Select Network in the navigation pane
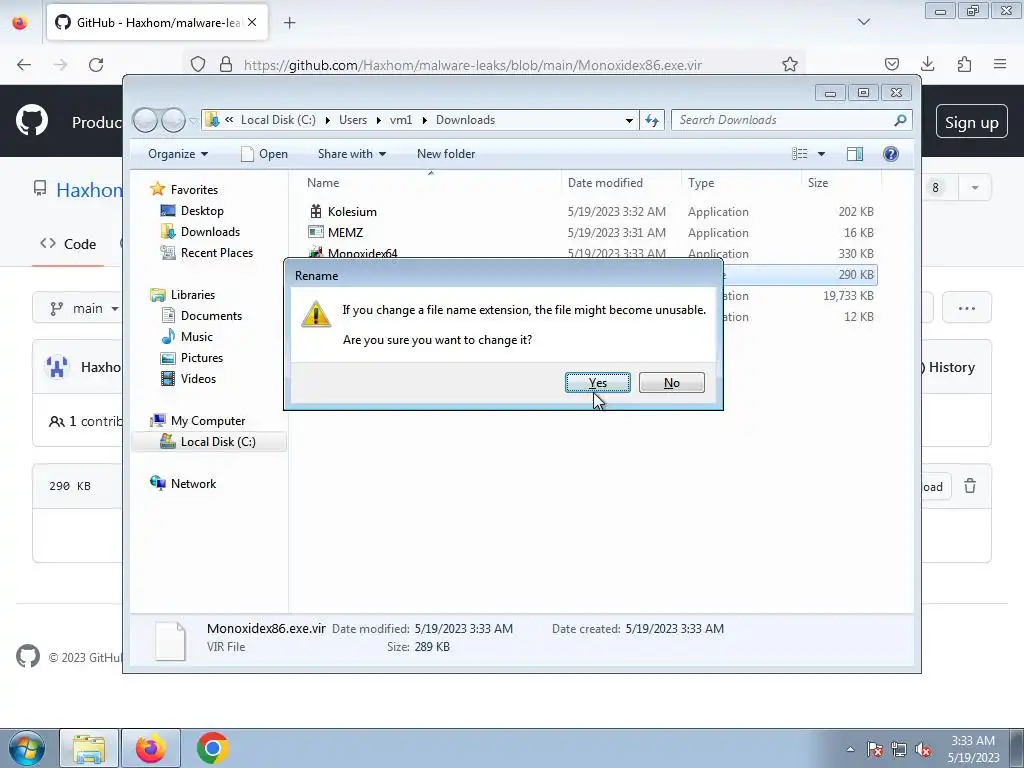The width and height of the screenshot is (1024, 768). (x=193, y=484)
